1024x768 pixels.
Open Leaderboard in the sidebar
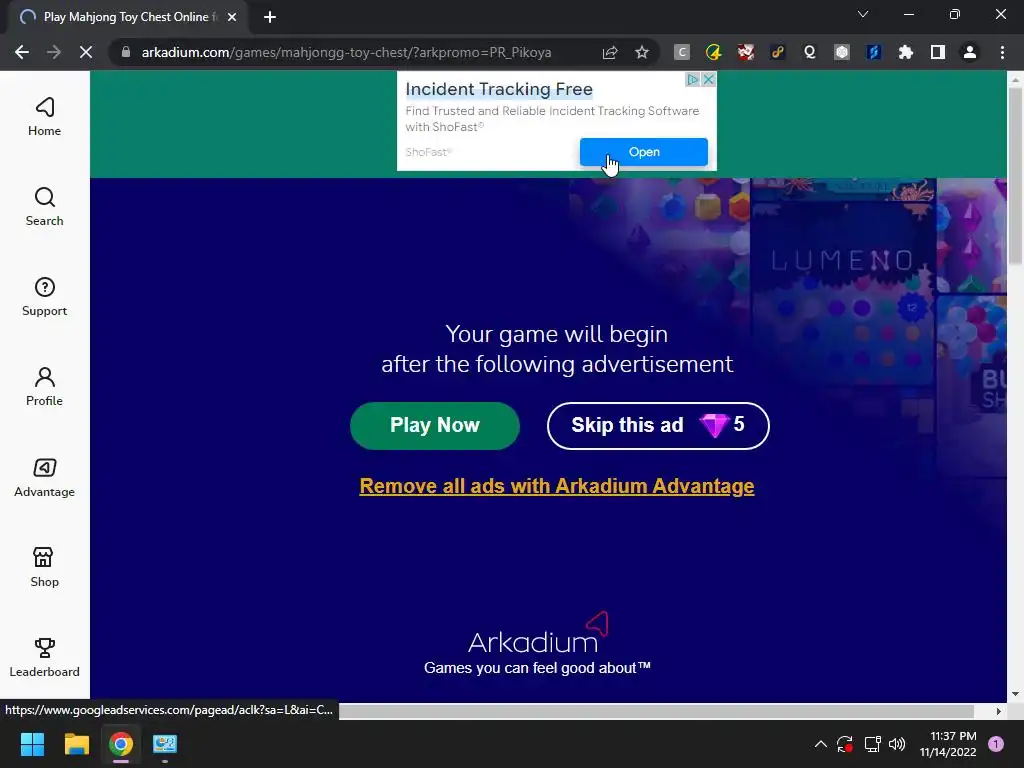pyautogui.click(x=44, y=658)
